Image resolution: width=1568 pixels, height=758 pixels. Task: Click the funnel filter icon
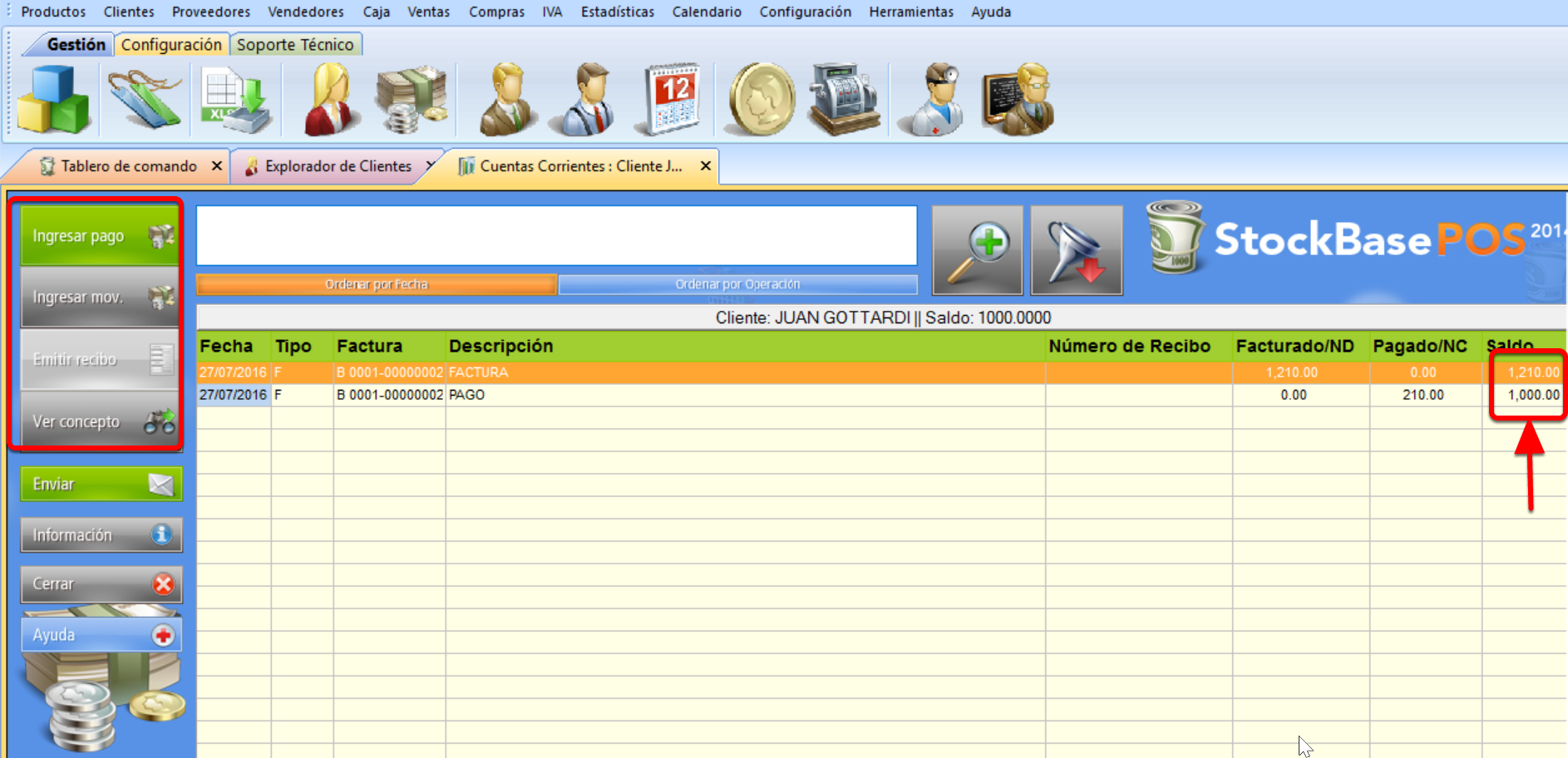click(1077, 250)
